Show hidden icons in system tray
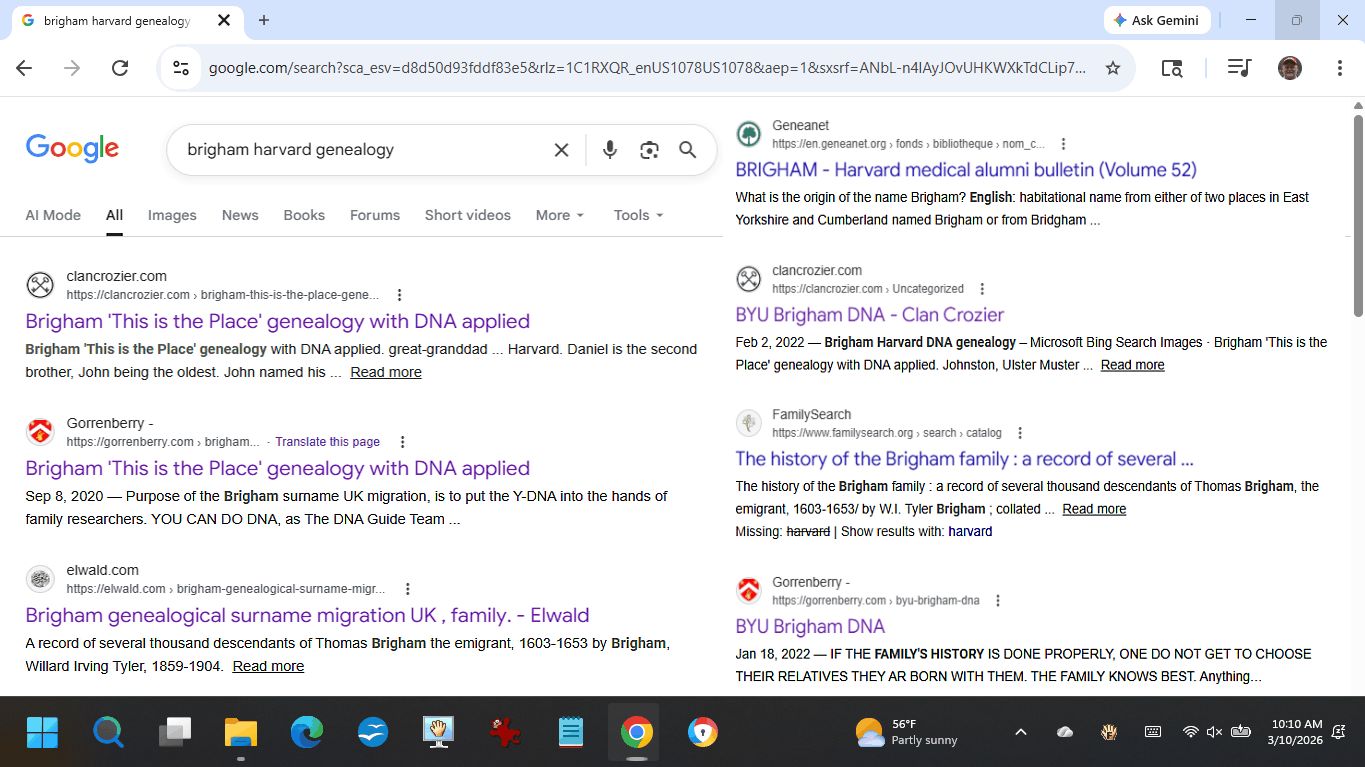The width and height of the screenshot is (1365, 767). click(x=1020, y=732)
